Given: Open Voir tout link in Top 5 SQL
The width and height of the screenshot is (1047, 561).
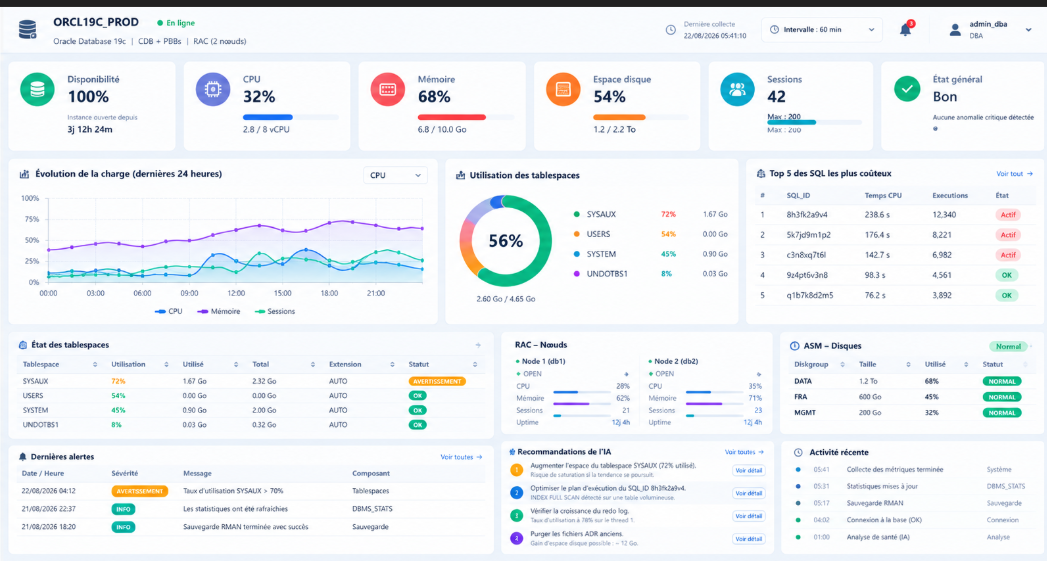Looking at the screenshot, I should click(x=1014, y=174).
